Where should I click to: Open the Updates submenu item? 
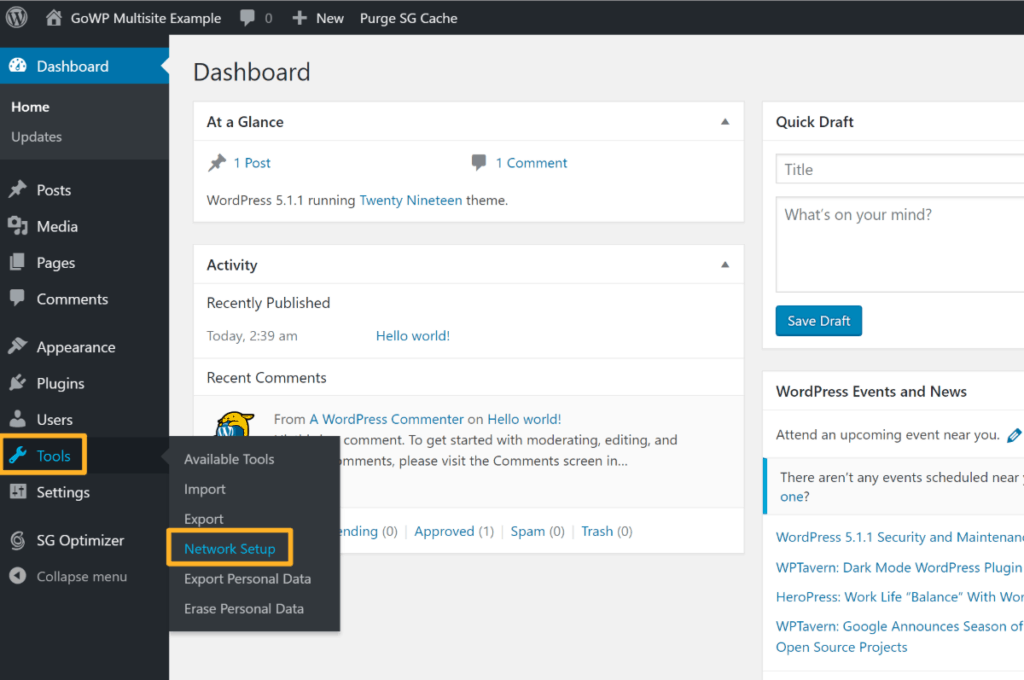pos(37,137)
